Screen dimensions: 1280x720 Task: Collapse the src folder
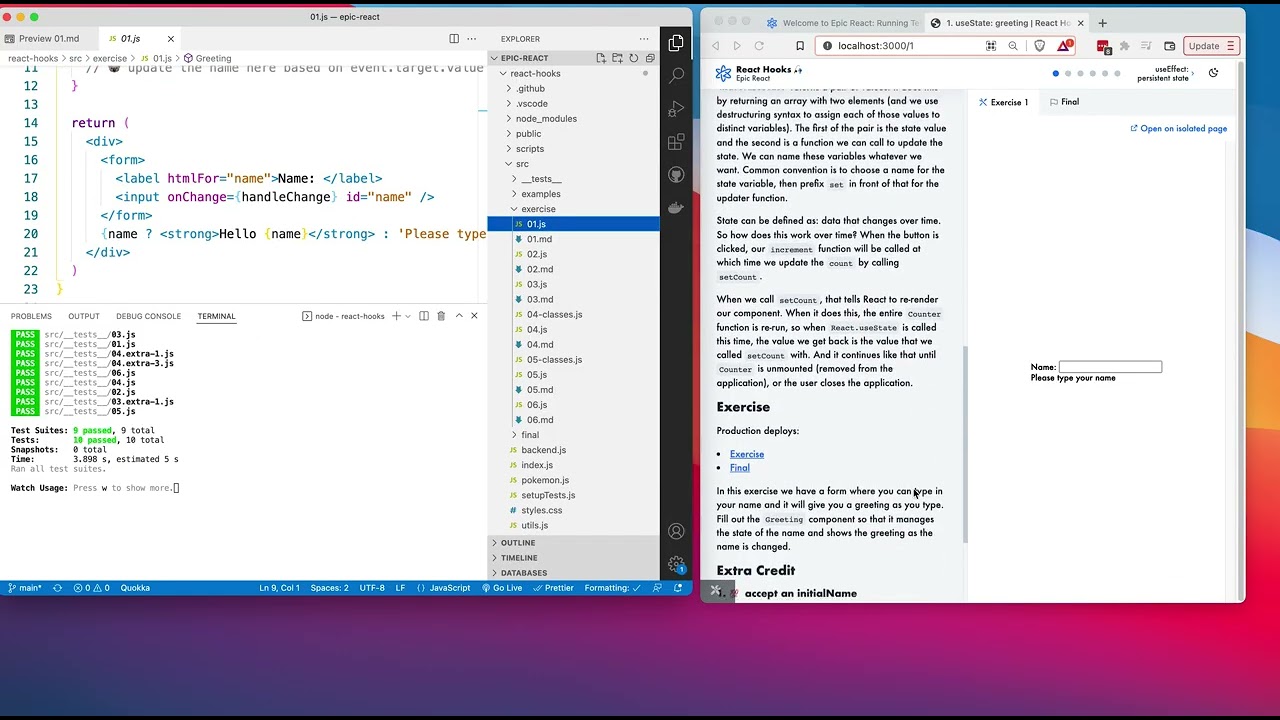tap(522, 164)
